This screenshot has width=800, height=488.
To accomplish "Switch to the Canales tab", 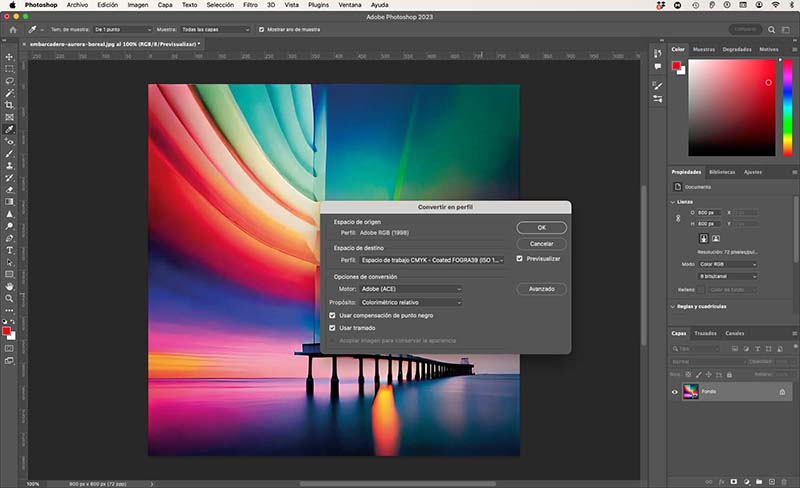I will click(735, 333).
